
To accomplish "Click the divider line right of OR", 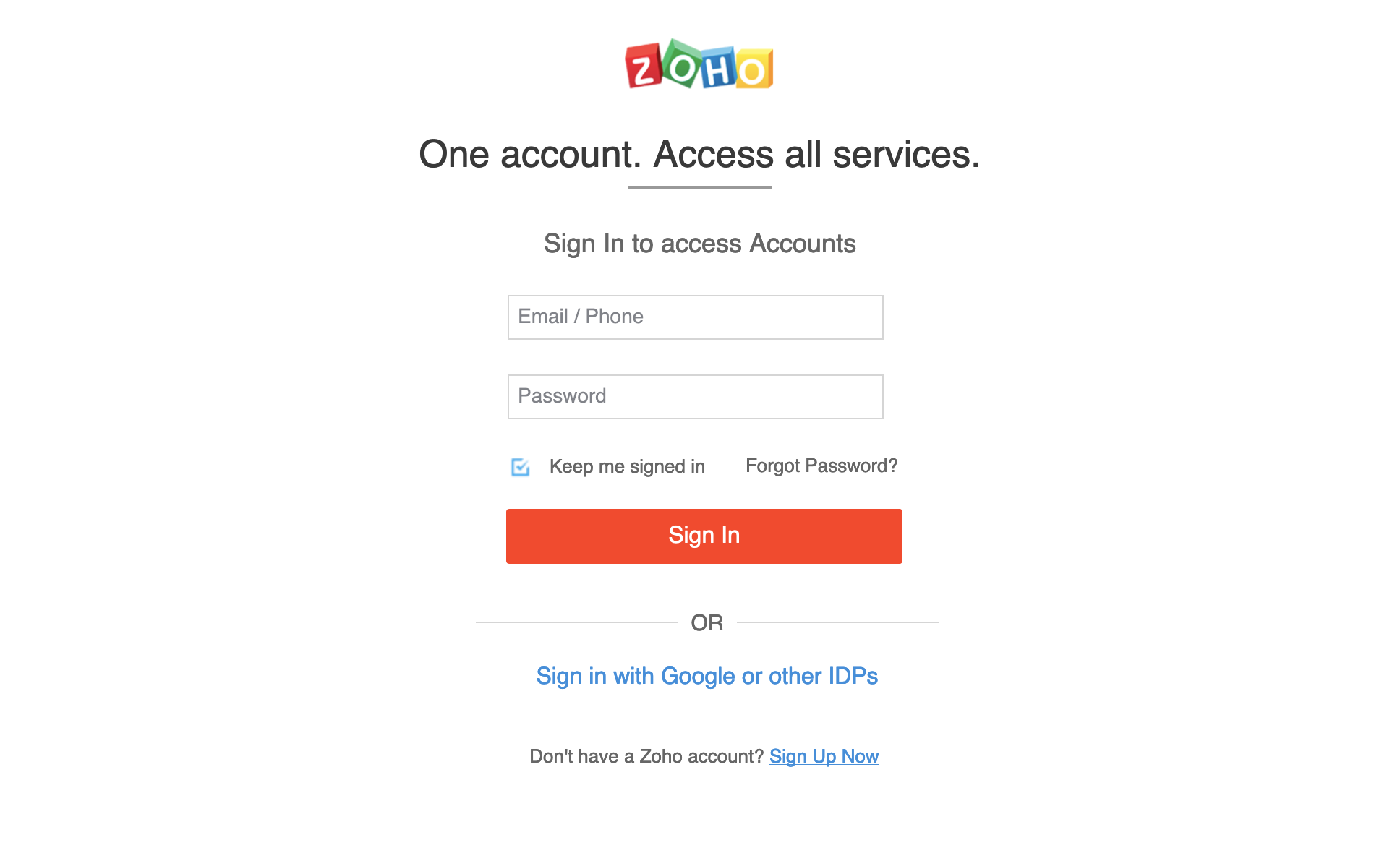I will tap(837, 622).
